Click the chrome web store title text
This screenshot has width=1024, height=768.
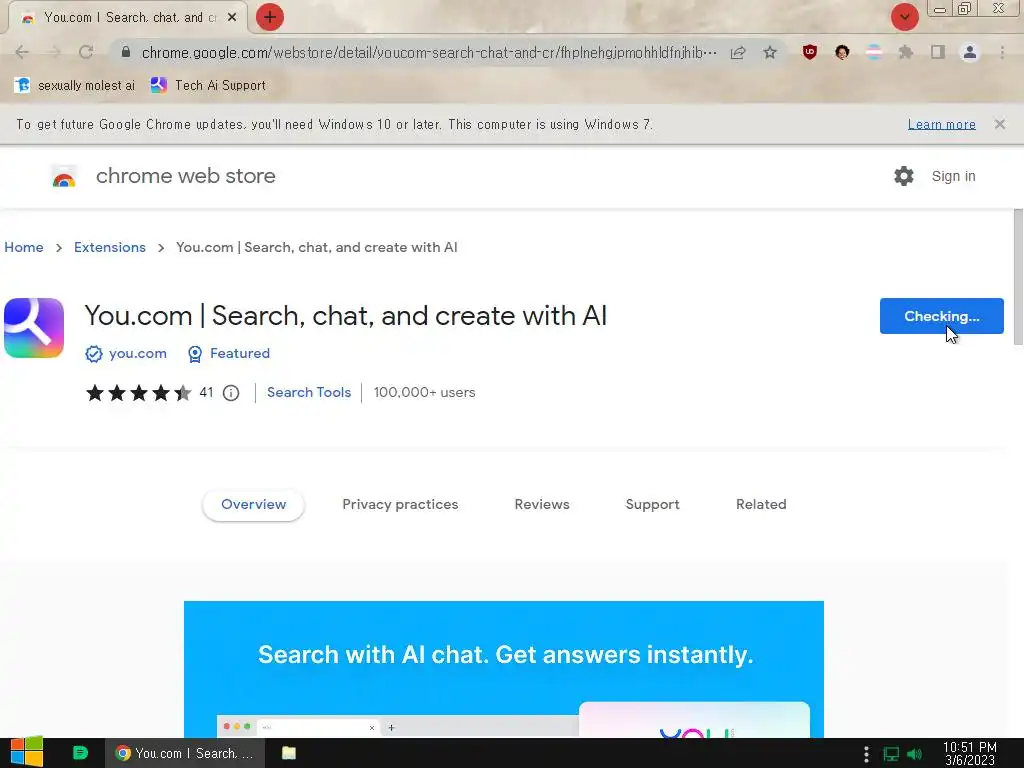185,176
